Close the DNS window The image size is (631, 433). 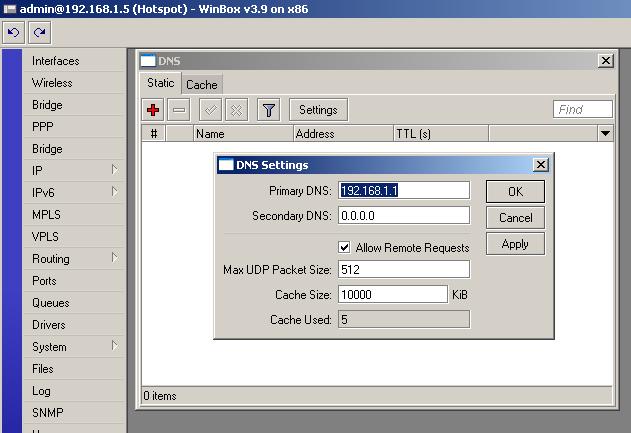pos(605,61)
